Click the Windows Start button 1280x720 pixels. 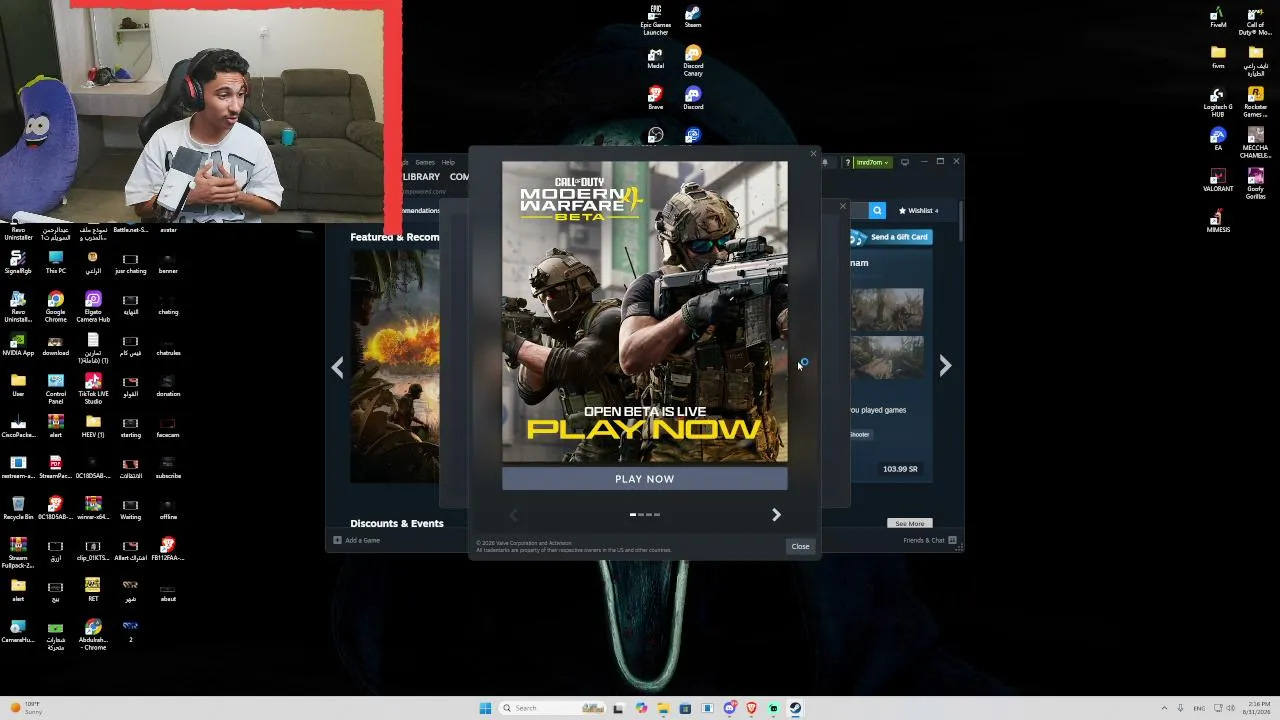coord(485,708)
